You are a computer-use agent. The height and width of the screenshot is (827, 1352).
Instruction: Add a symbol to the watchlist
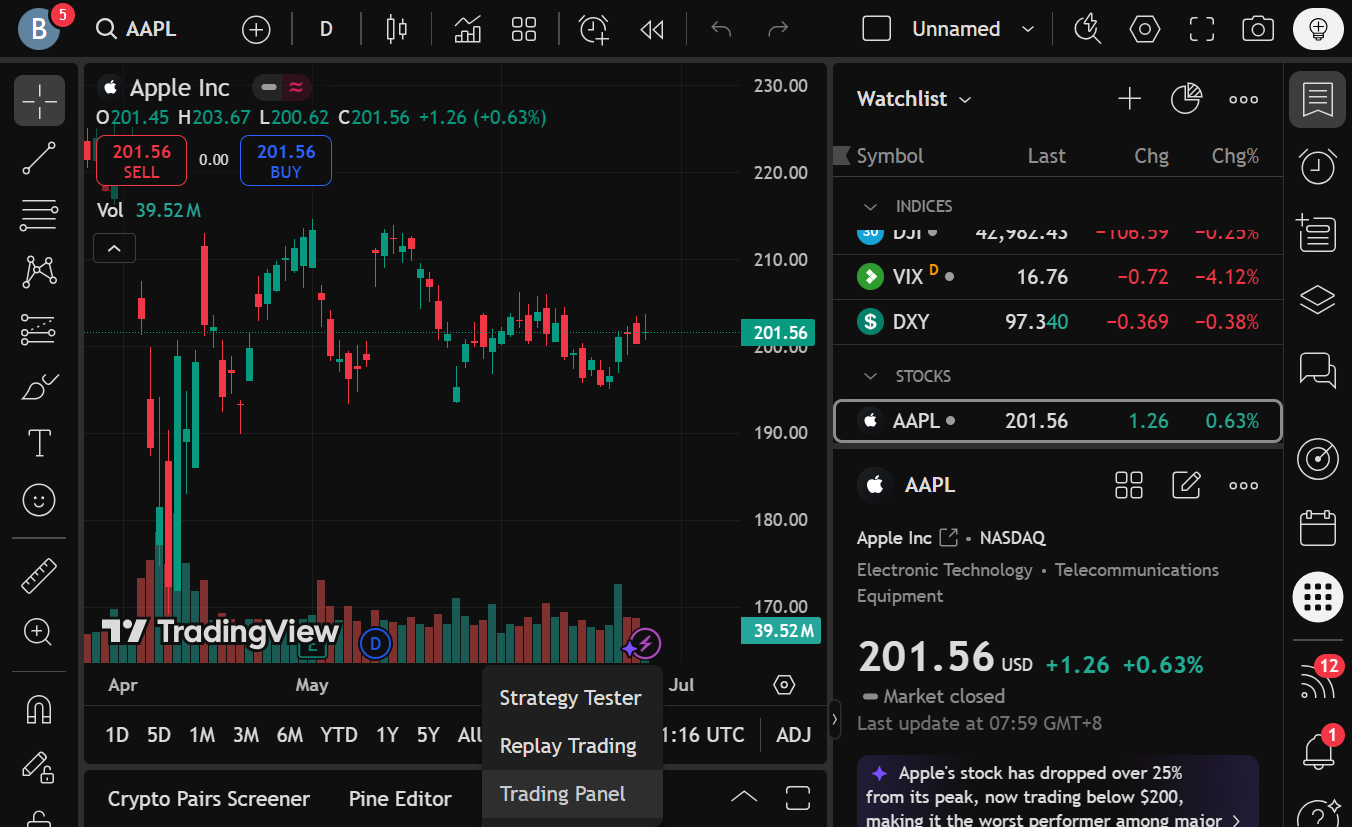(x=1129, y=99)
